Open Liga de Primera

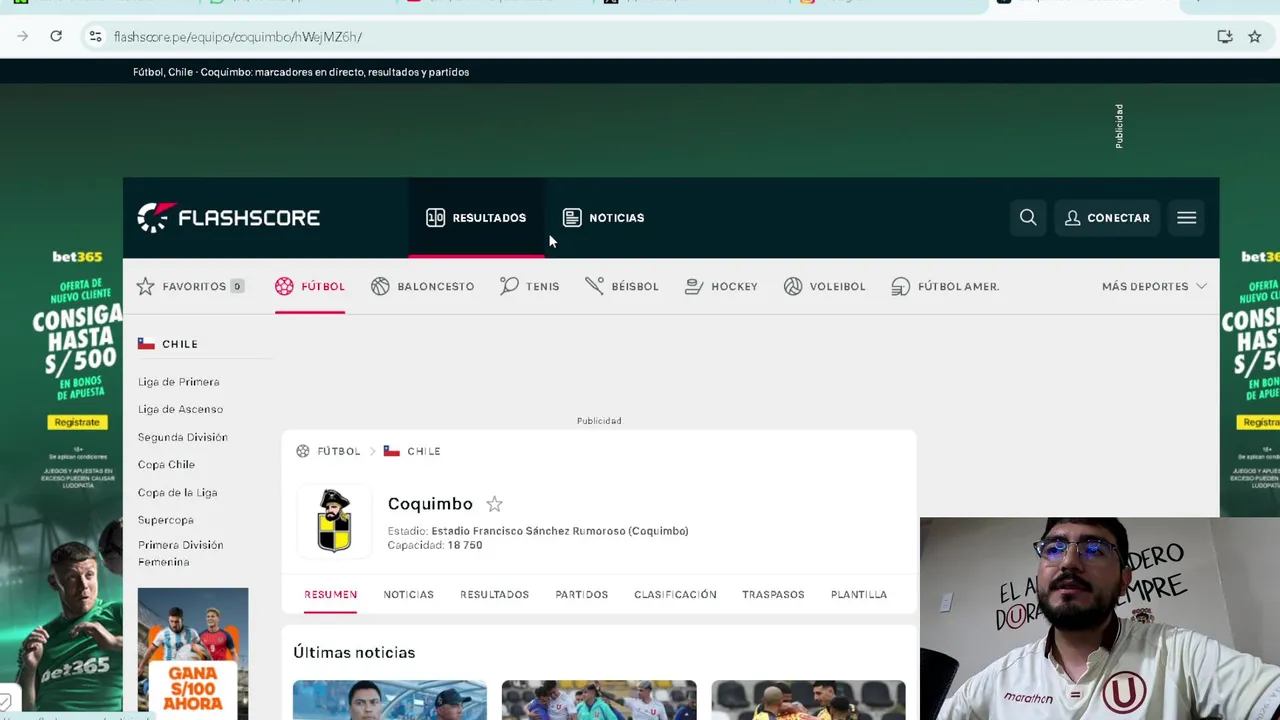click(179, 382)
